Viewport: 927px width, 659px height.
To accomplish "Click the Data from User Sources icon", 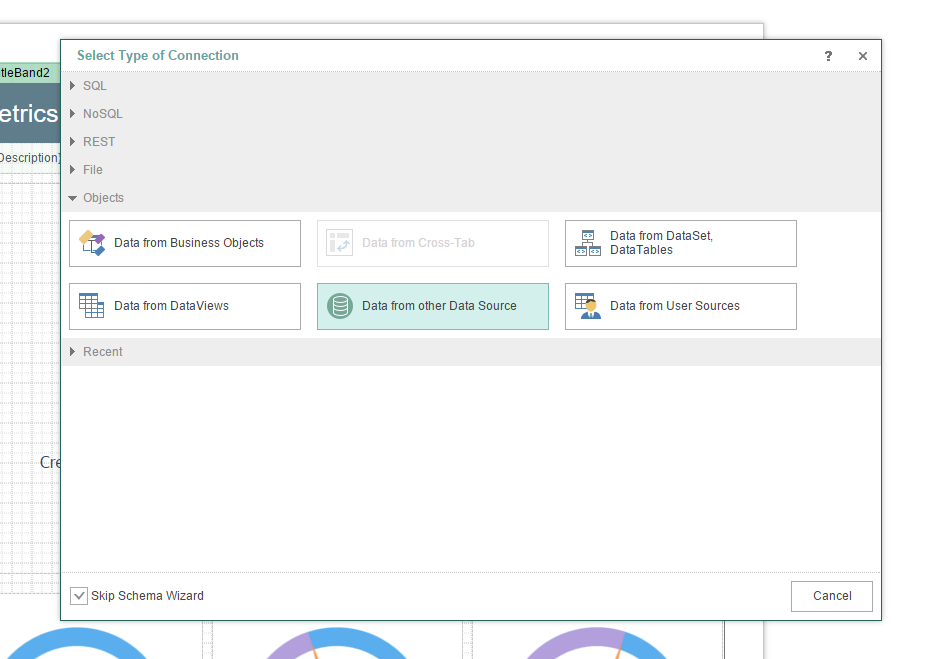I will coord(588,306).
